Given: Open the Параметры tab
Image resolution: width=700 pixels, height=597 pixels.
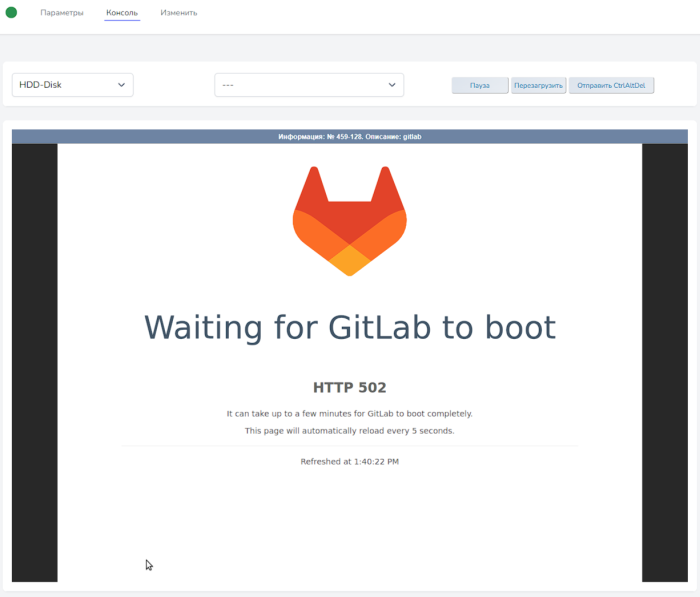Looking at the screenshot, I should point(62,13).
